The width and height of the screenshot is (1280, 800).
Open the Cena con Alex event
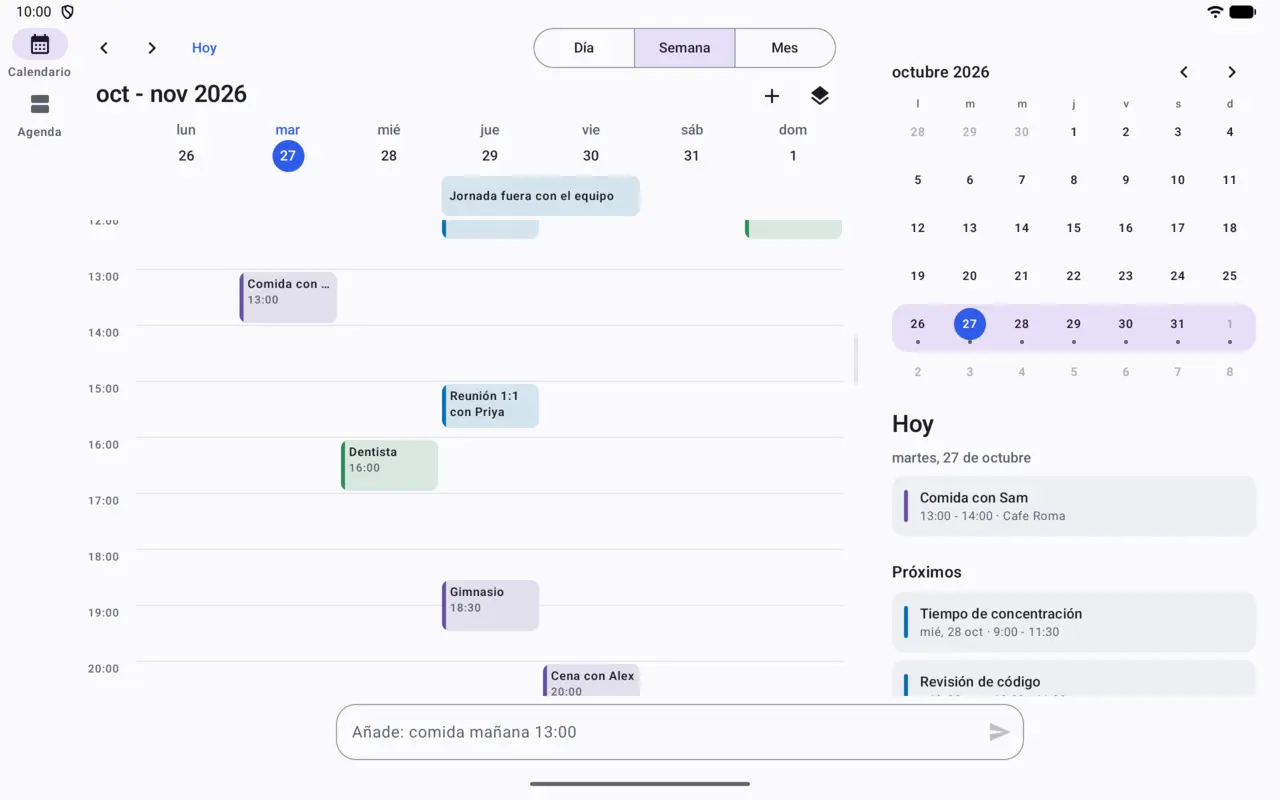(x=591, y=681)
